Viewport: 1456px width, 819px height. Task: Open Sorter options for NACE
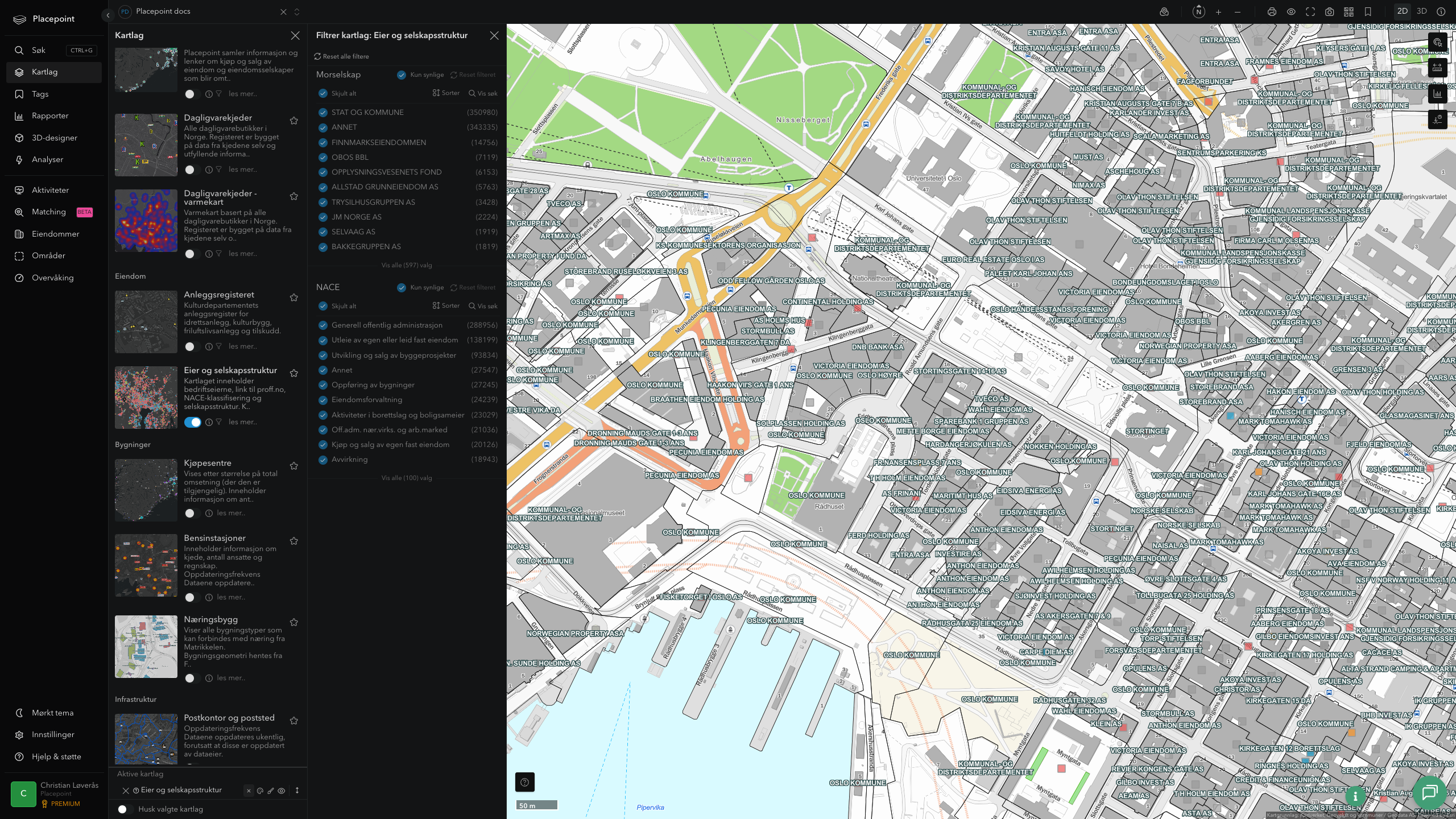(x=446, y=306)
